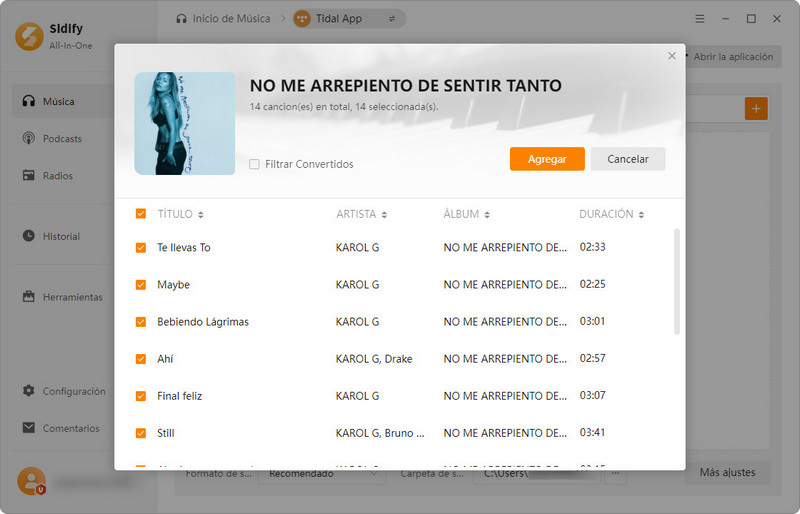800x514 pixels.
Task: Switch source via Tidal App swap arrows
Action: [392, 19]
